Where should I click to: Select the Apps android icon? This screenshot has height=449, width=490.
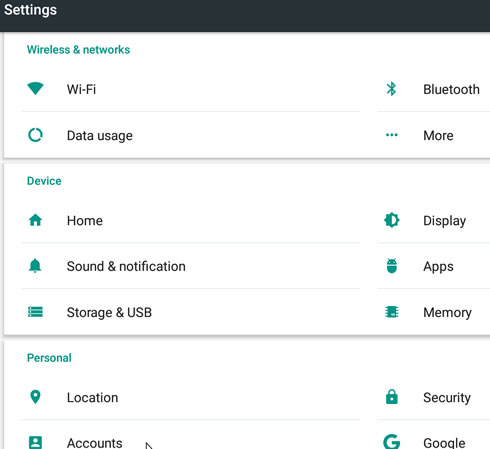(x=392, y=266)
